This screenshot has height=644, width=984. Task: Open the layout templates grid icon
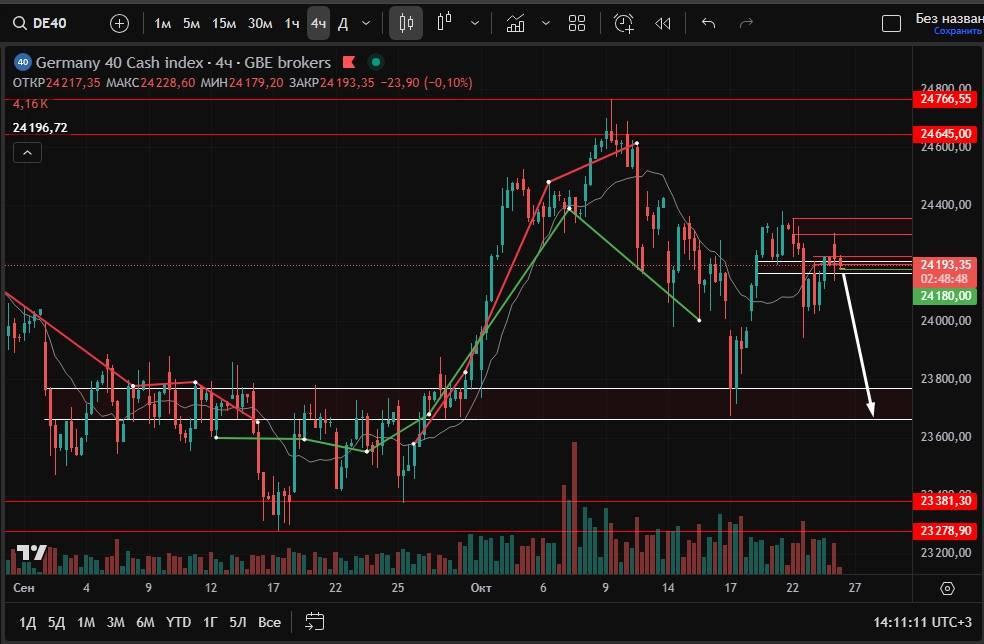(x=577, y=23)
